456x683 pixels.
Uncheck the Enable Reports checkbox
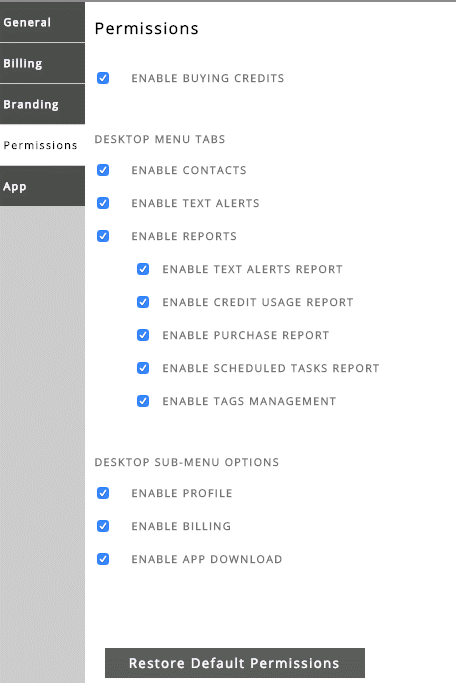[x=103, y=236]
